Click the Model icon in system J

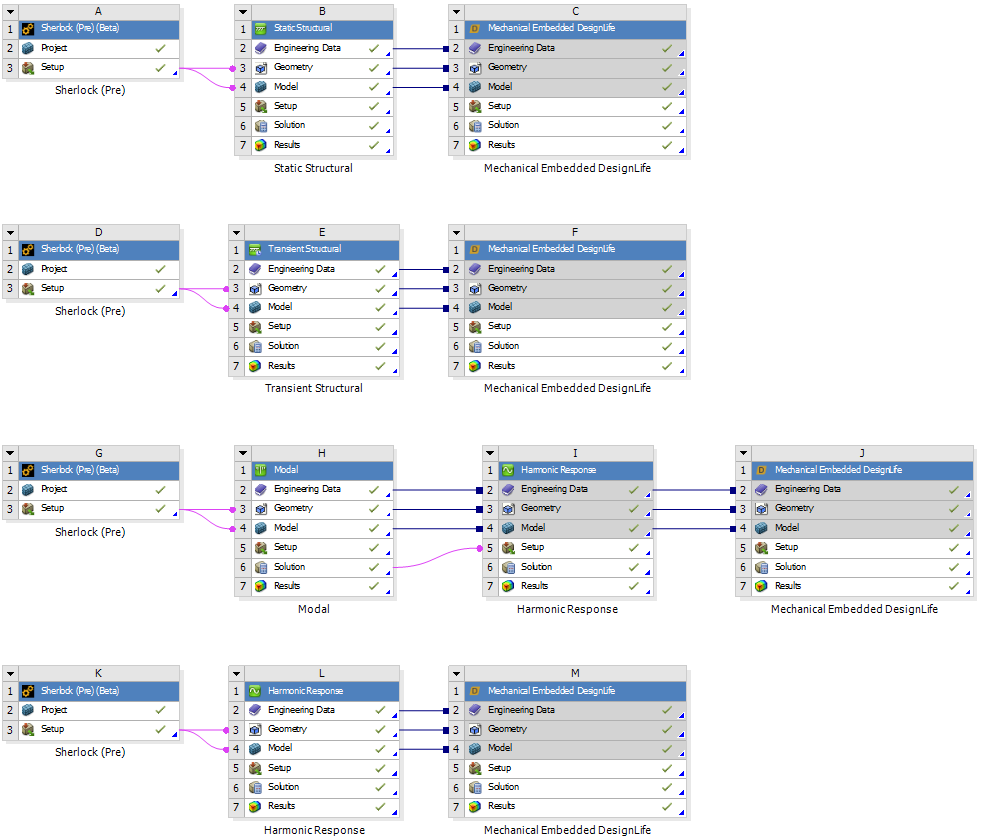point(761,528)
